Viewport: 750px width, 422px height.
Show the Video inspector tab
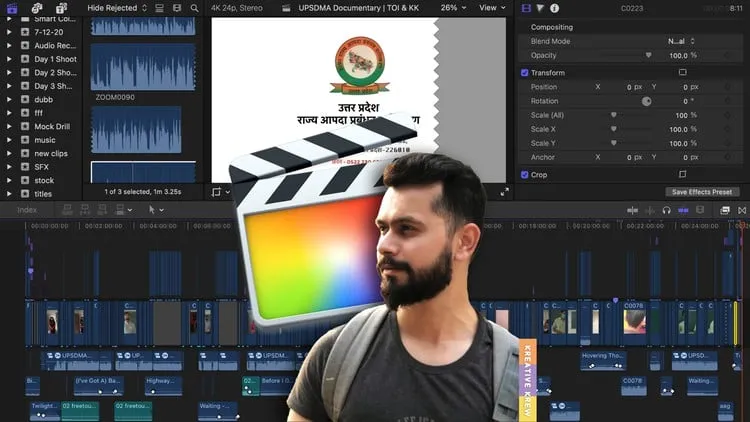point(526,8)
